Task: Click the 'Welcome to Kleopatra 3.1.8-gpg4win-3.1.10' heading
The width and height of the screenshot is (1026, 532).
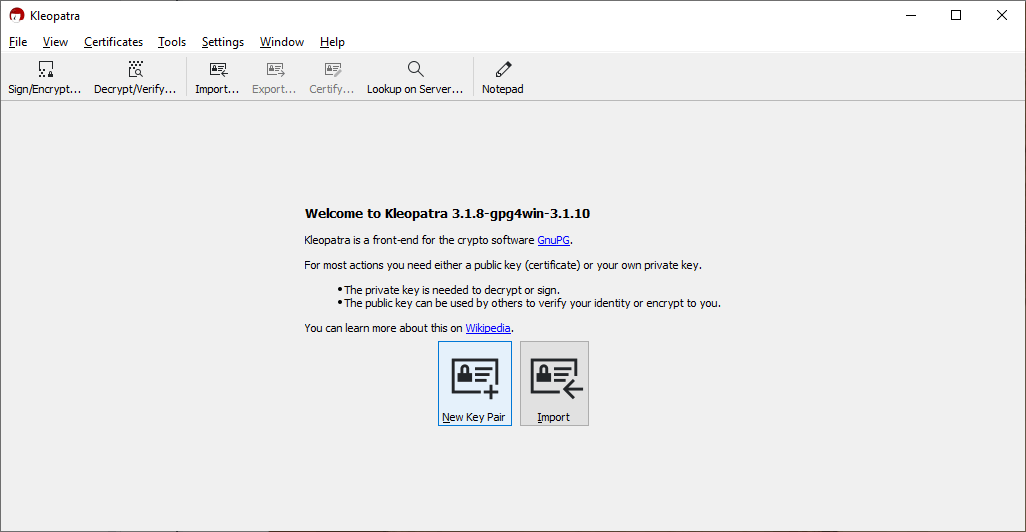Action: (447, 213)
